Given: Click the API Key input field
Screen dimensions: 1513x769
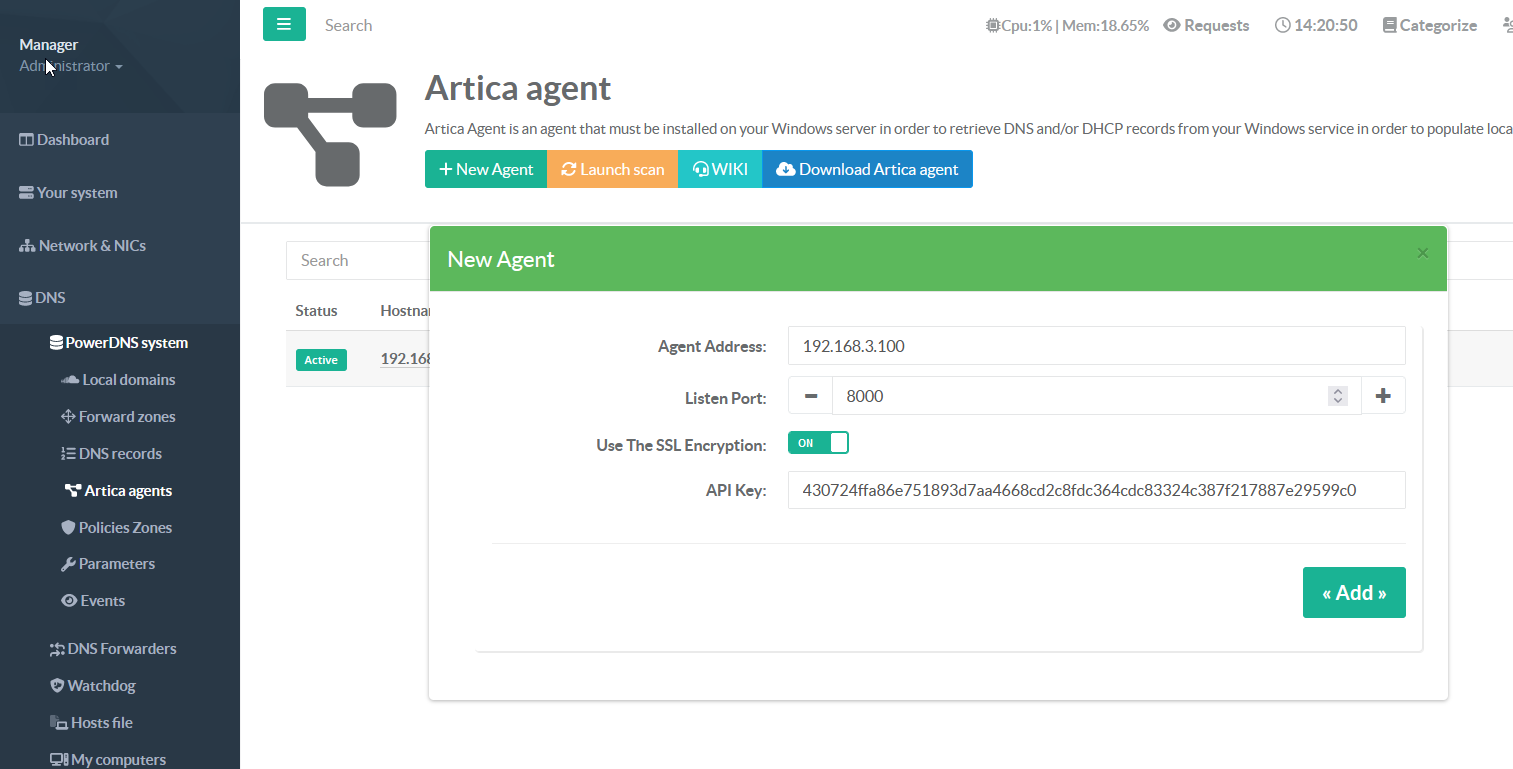Looking at the screenshot, I should click(1096, 490).
